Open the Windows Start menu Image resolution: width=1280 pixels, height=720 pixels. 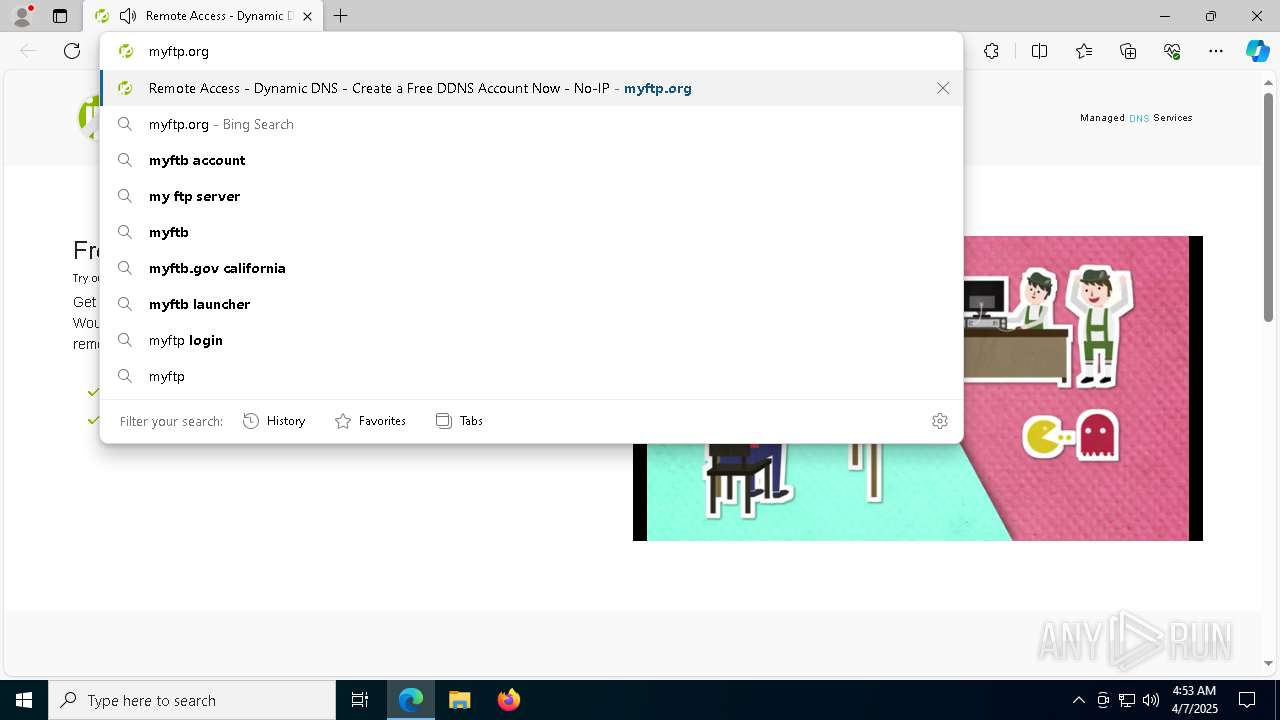[24, 700]
